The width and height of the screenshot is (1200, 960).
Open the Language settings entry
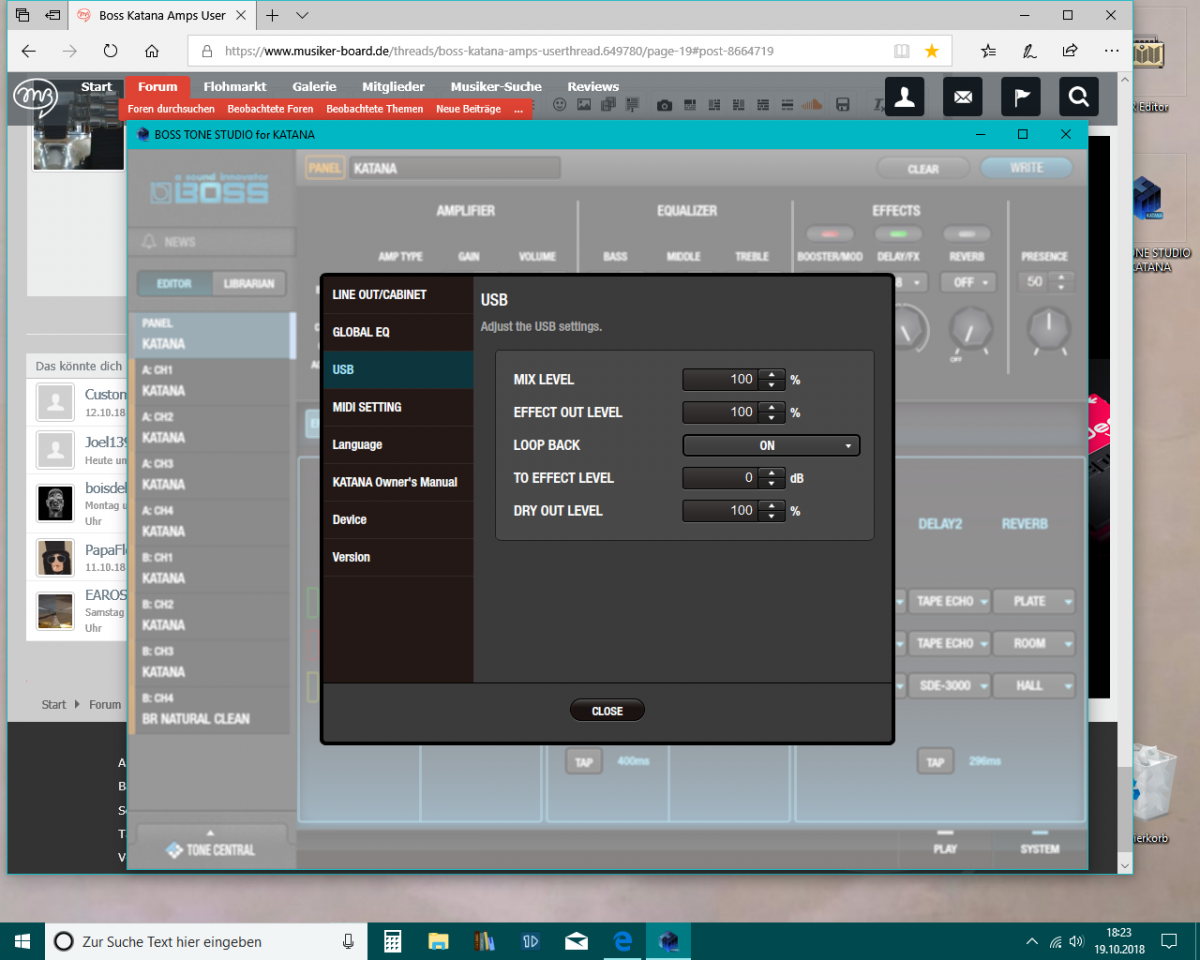[398, 444]
